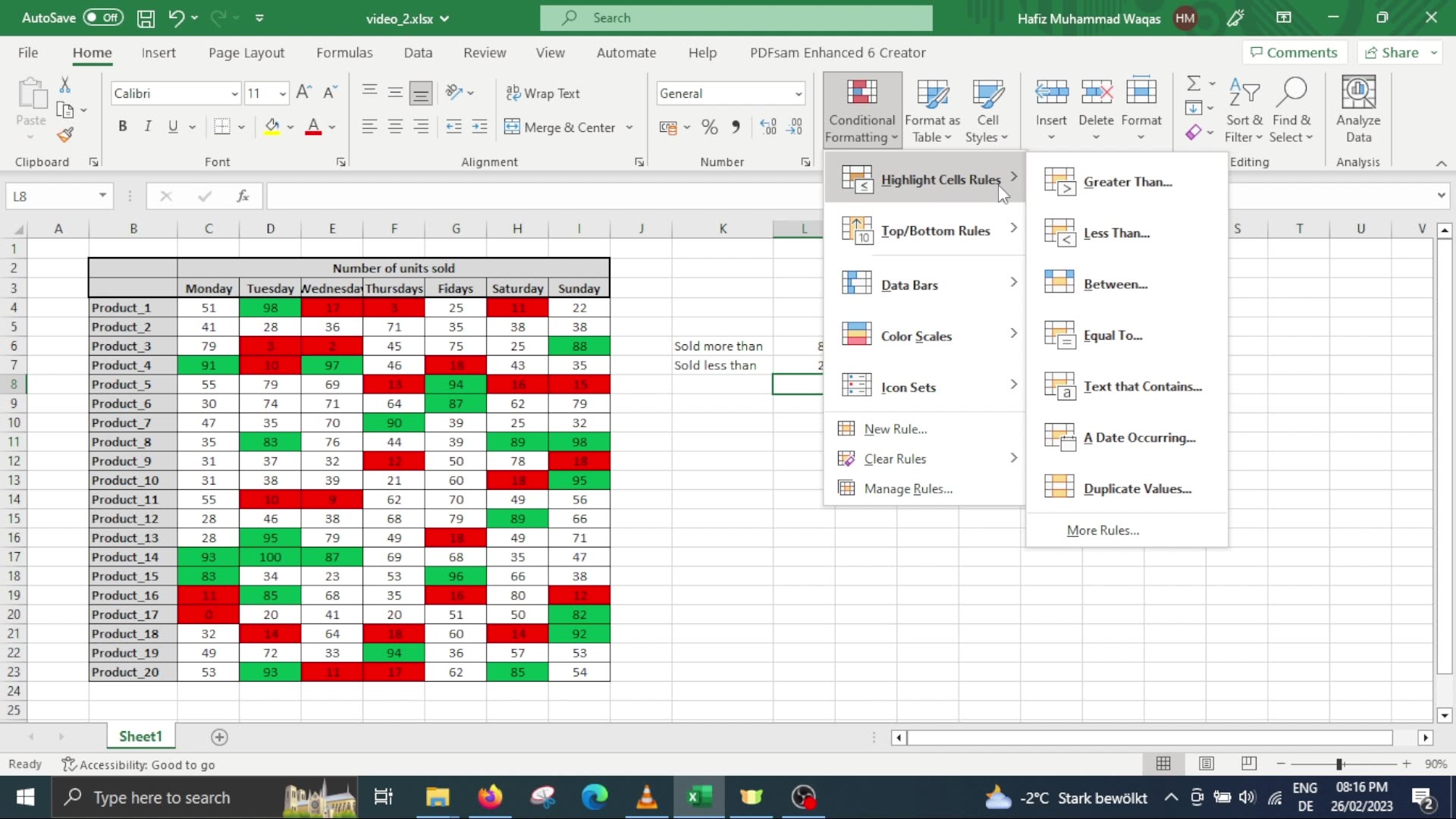Toggle italic formatting
The height and width of the screenshot is (819, 1456).
pyautogui.click(x=148, y=126)
